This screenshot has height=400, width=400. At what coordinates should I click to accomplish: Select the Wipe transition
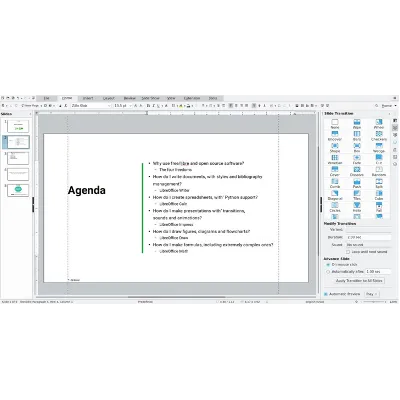tap(357, 124)
